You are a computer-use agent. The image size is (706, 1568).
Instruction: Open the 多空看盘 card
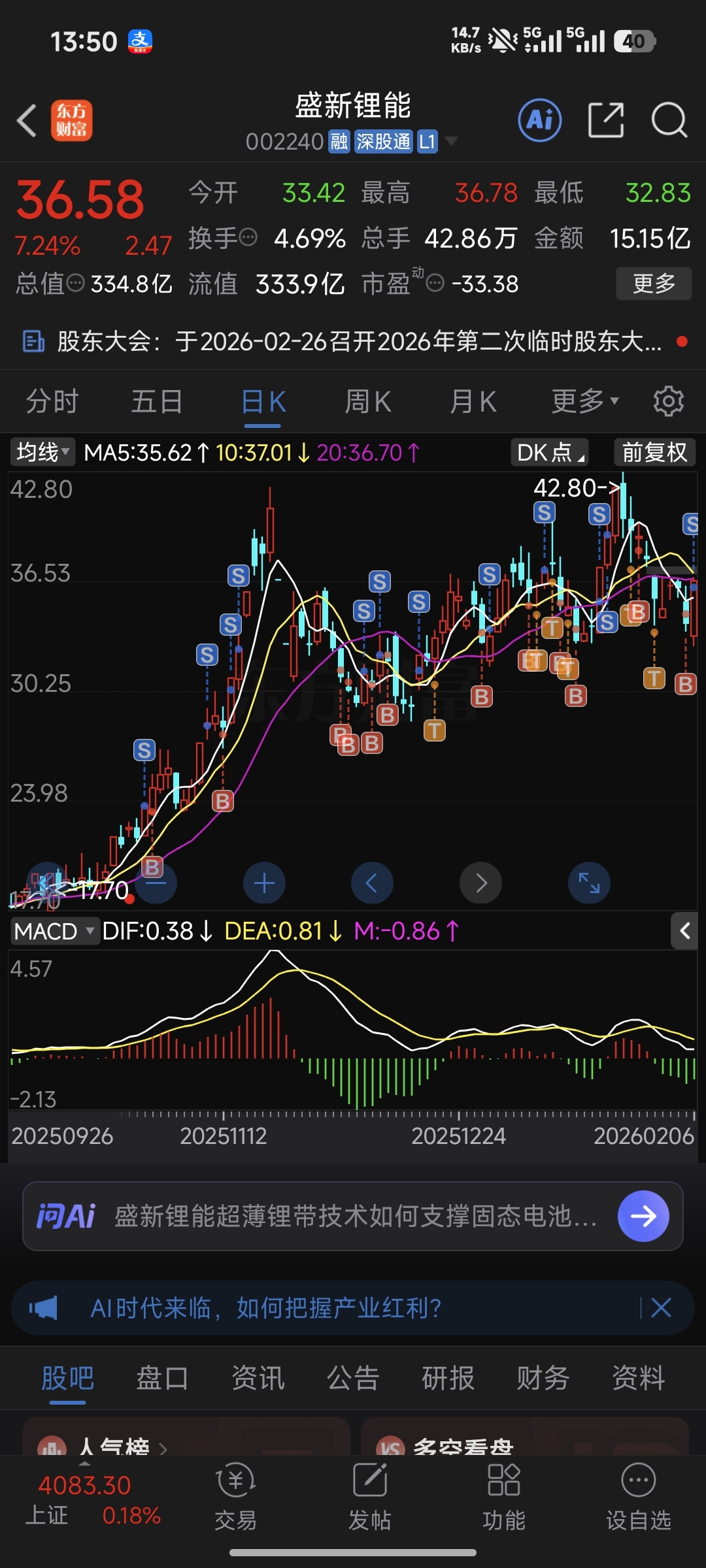[x=525, y=1436]
